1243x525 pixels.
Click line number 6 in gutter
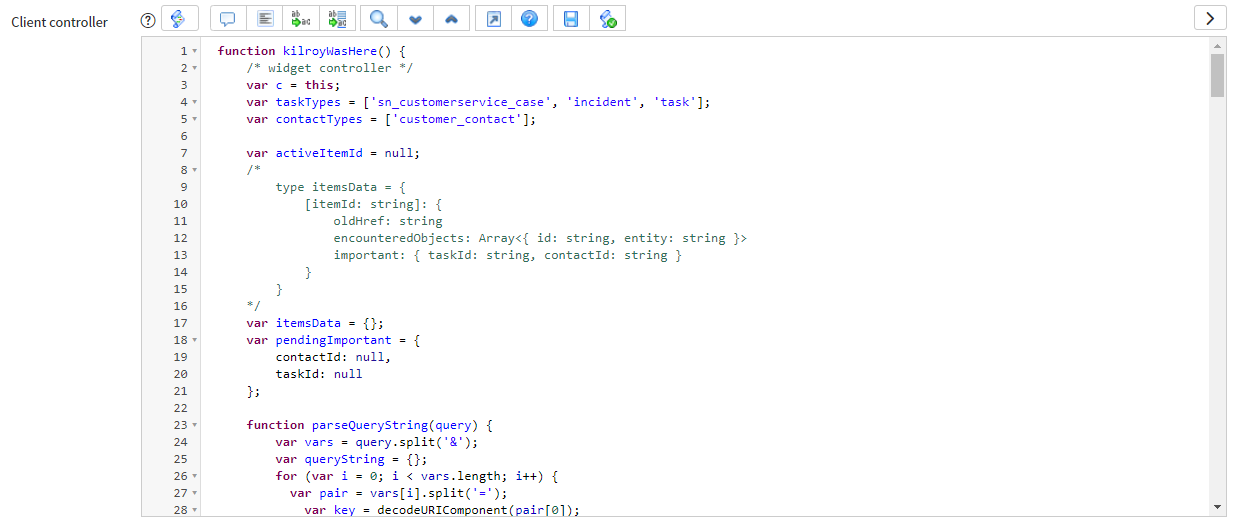(182, 136)
